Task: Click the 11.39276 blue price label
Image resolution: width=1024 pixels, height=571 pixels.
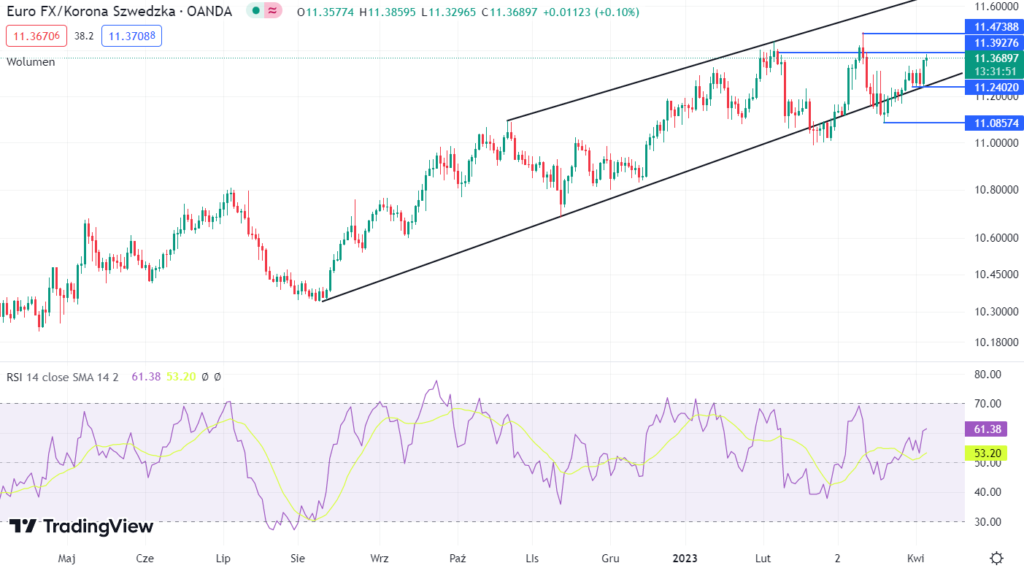Action: [x=991, y=44]
